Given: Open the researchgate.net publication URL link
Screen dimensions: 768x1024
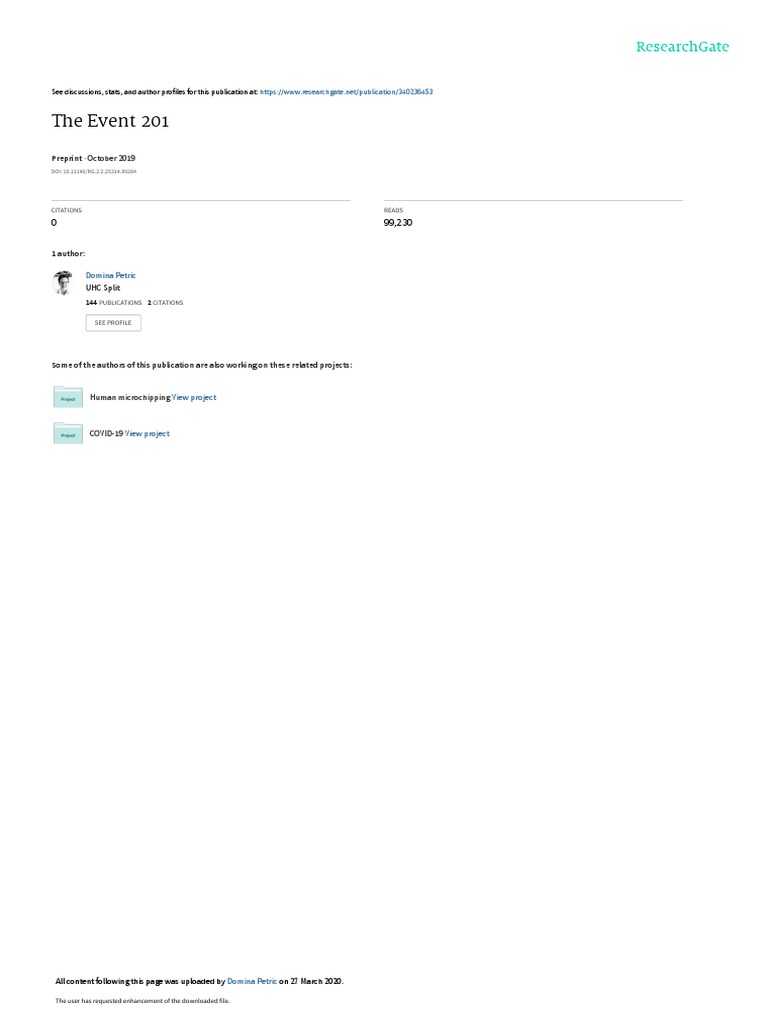Looking at the screenshot, I should 346,92.
